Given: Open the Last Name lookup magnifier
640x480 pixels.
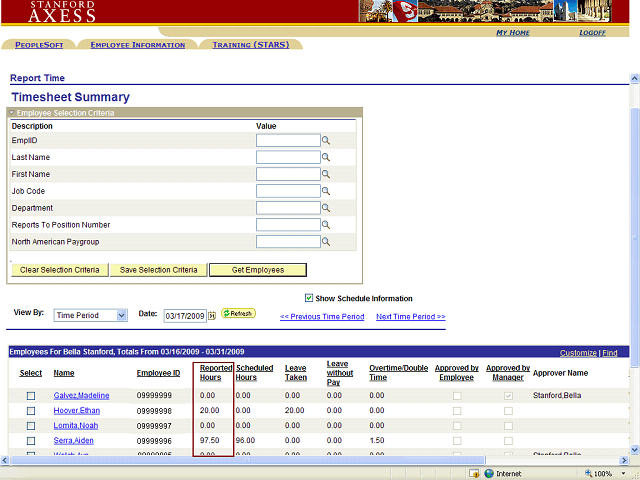Looking at the screenshot, I should point(326,158).
